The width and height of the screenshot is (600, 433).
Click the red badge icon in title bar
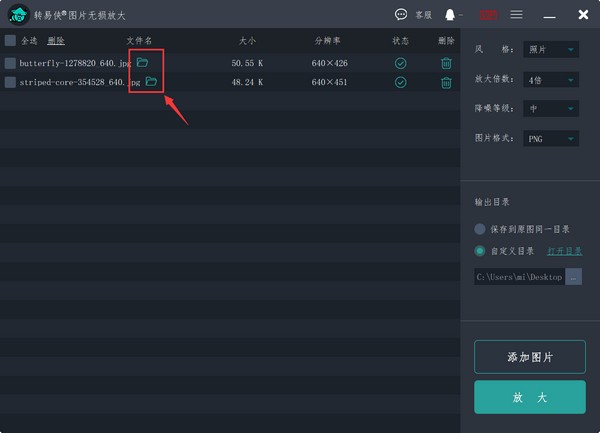(488, 15)
